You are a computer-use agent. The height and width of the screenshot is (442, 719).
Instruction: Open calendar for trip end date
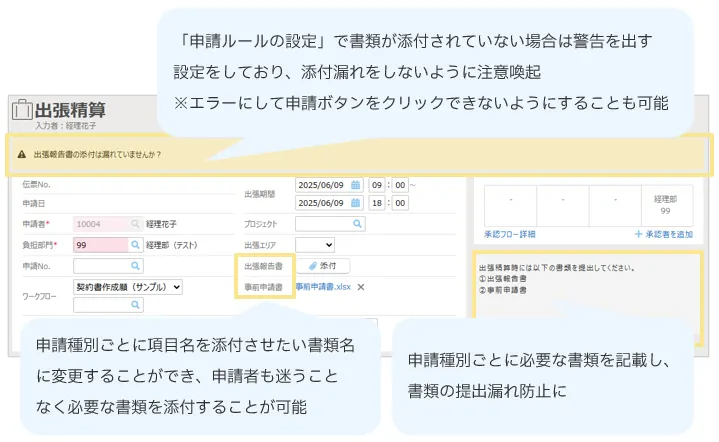coord(354,203)
